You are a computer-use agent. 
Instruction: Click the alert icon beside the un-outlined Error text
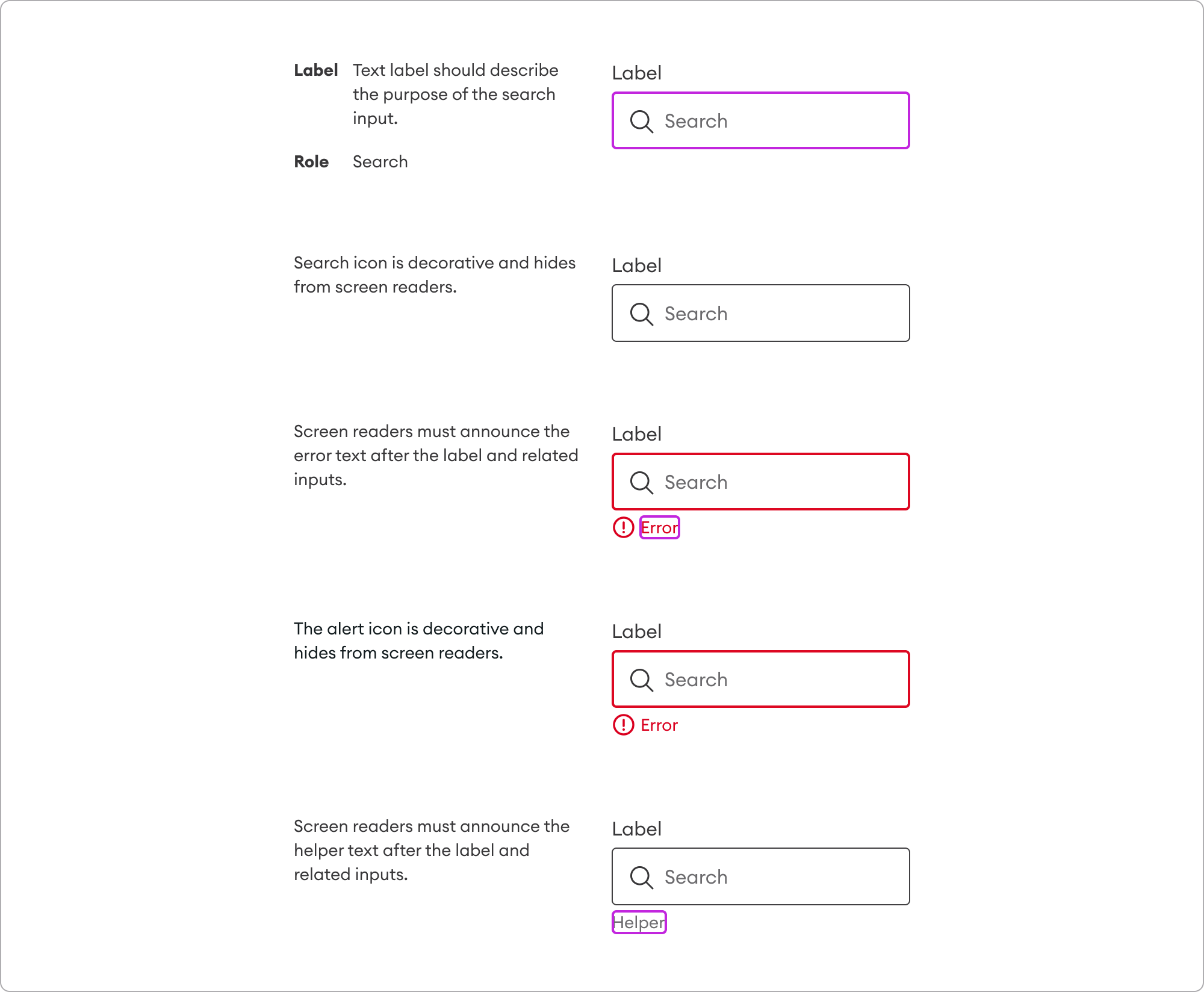(x=623, y=725)
